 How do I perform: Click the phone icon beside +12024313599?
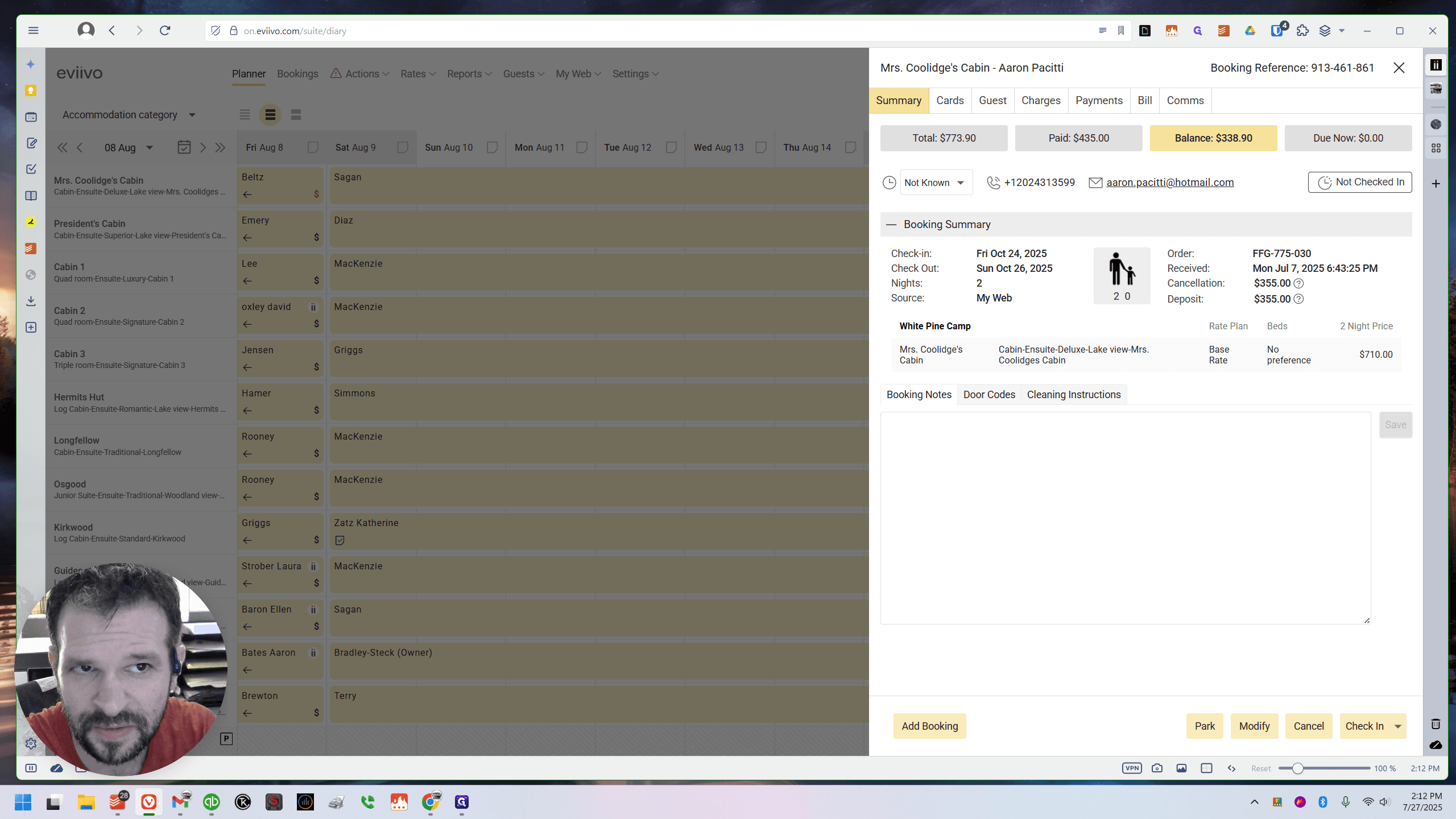993,183
